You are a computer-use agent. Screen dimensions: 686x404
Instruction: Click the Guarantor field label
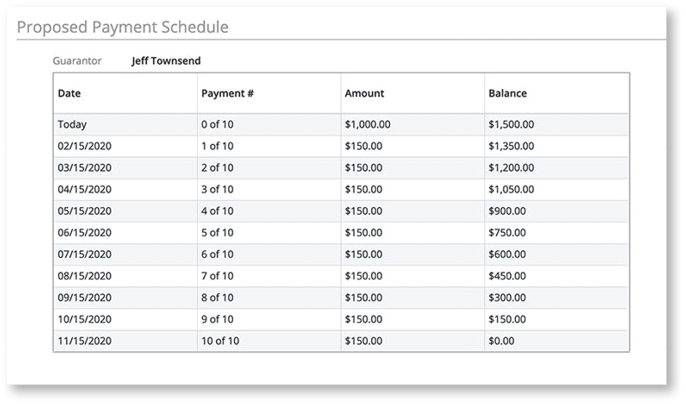[76, 61]
